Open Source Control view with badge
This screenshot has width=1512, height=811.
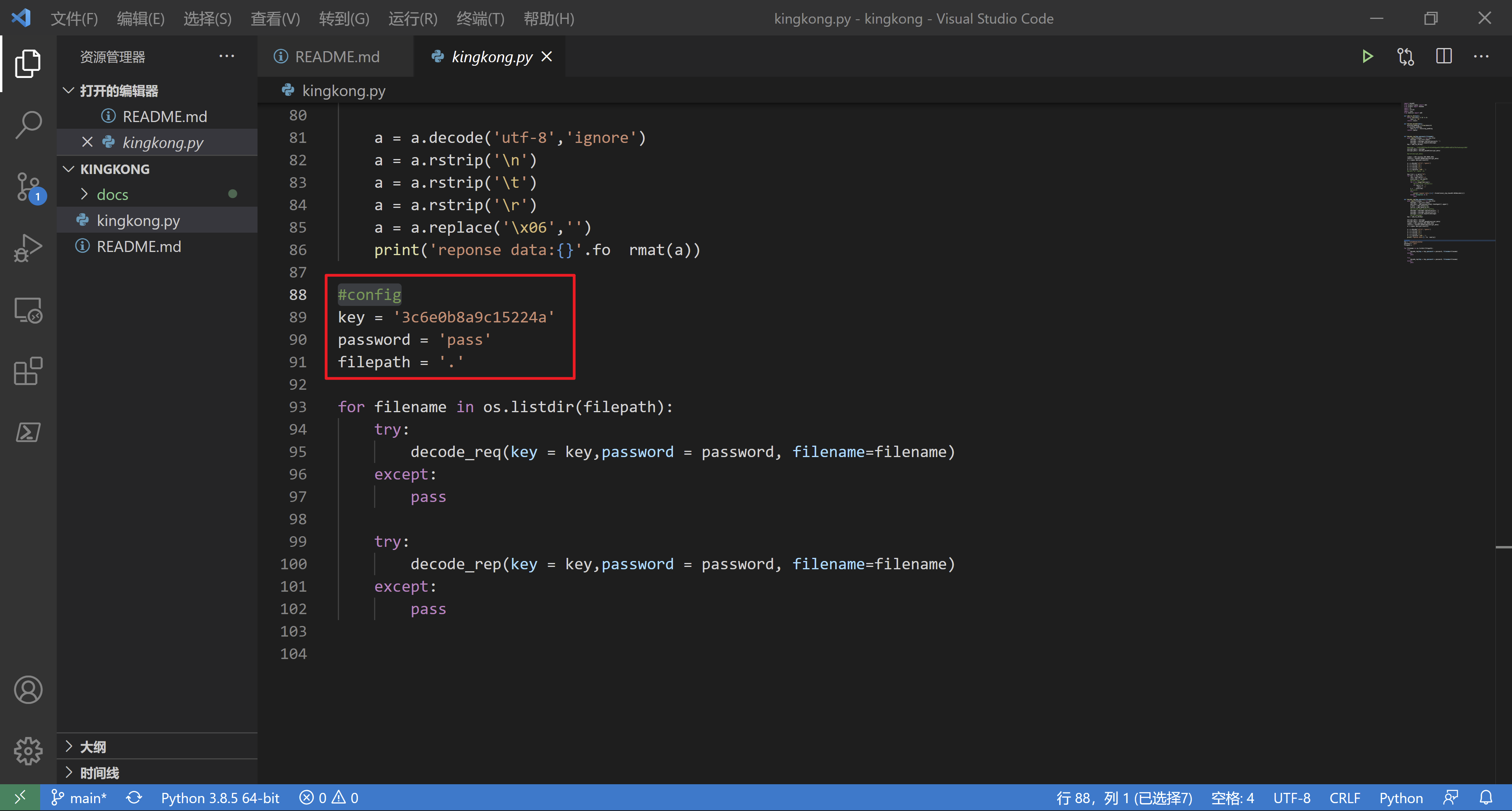point(28,187)
